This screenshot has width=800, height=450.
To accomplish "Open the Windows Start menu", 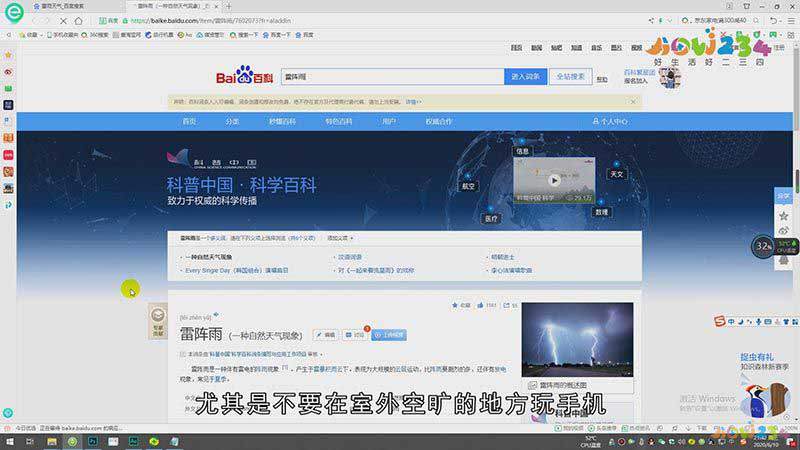I will [x=9, y=441].
